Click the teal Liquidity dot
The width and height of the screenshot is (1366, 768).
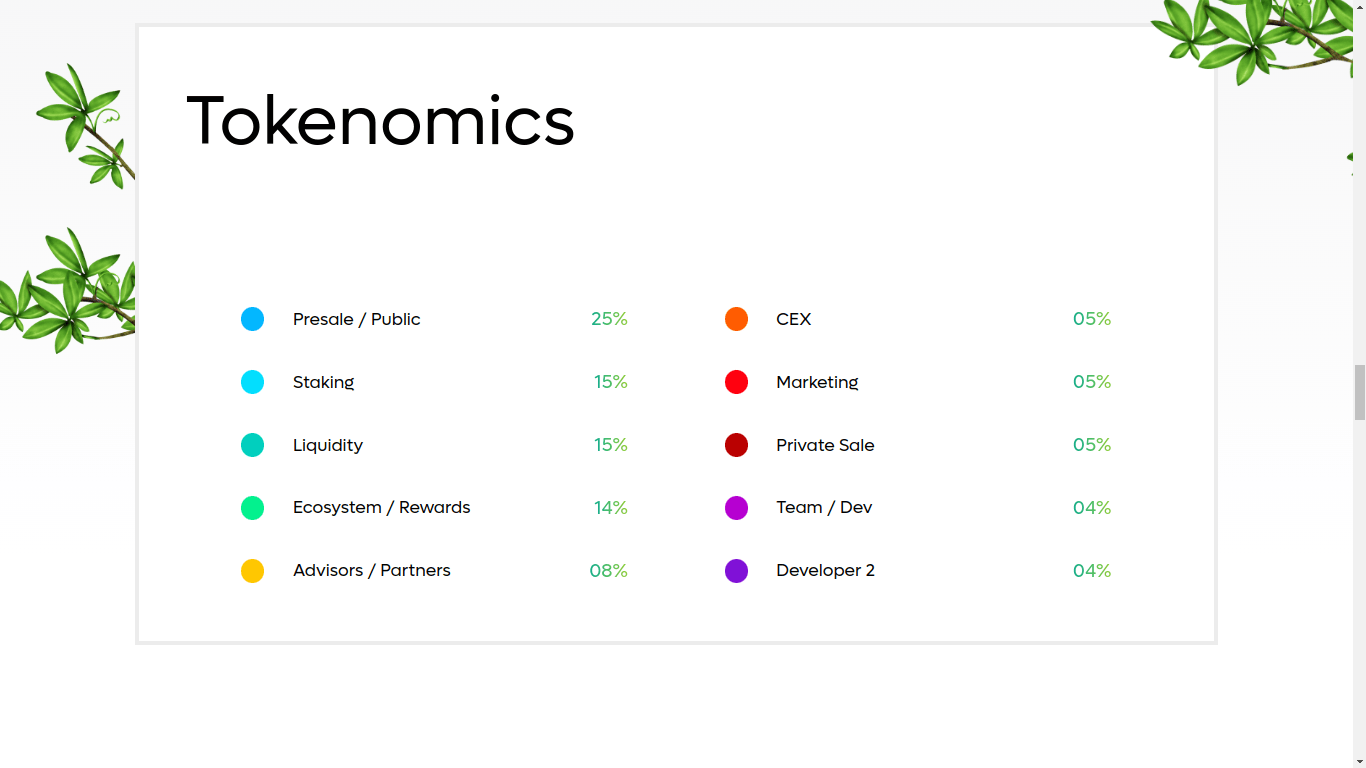tap(252, 445)
